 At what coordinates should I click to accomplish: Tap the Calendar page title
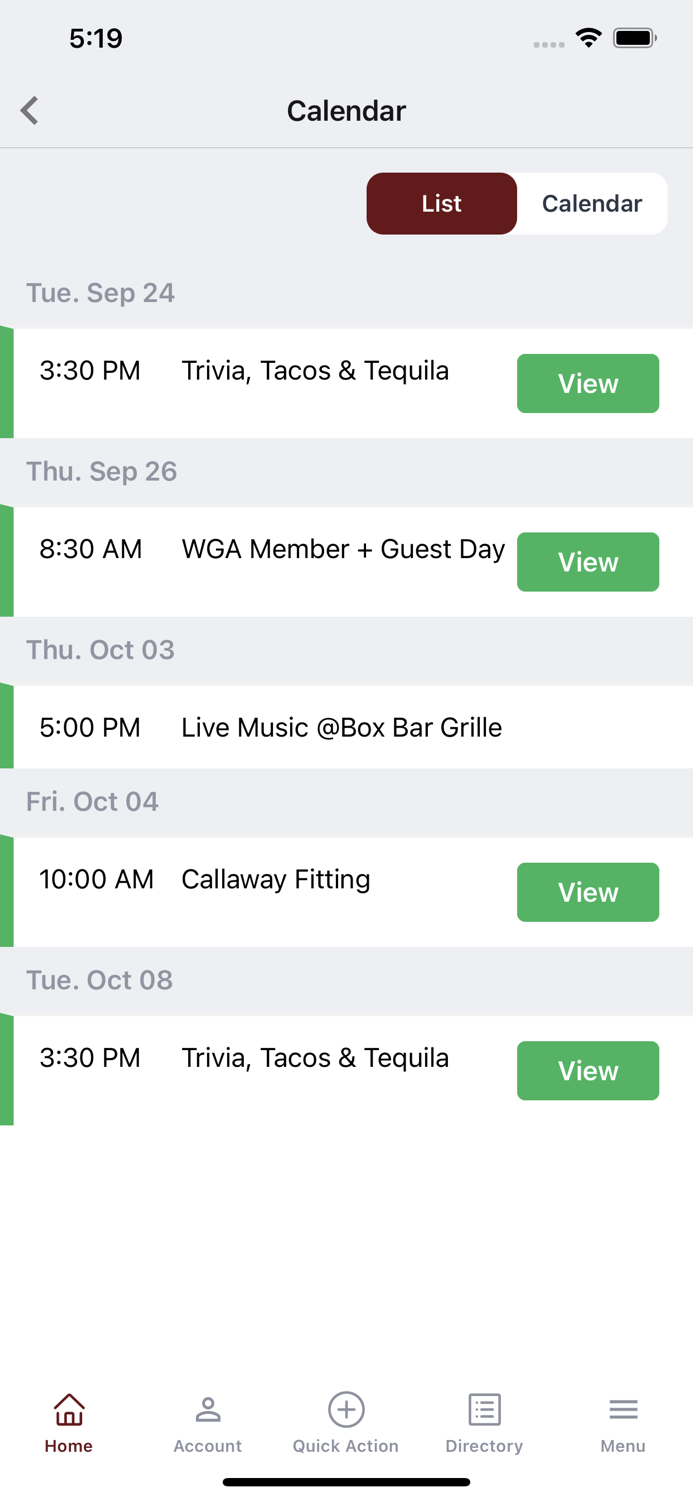[346, 110]
